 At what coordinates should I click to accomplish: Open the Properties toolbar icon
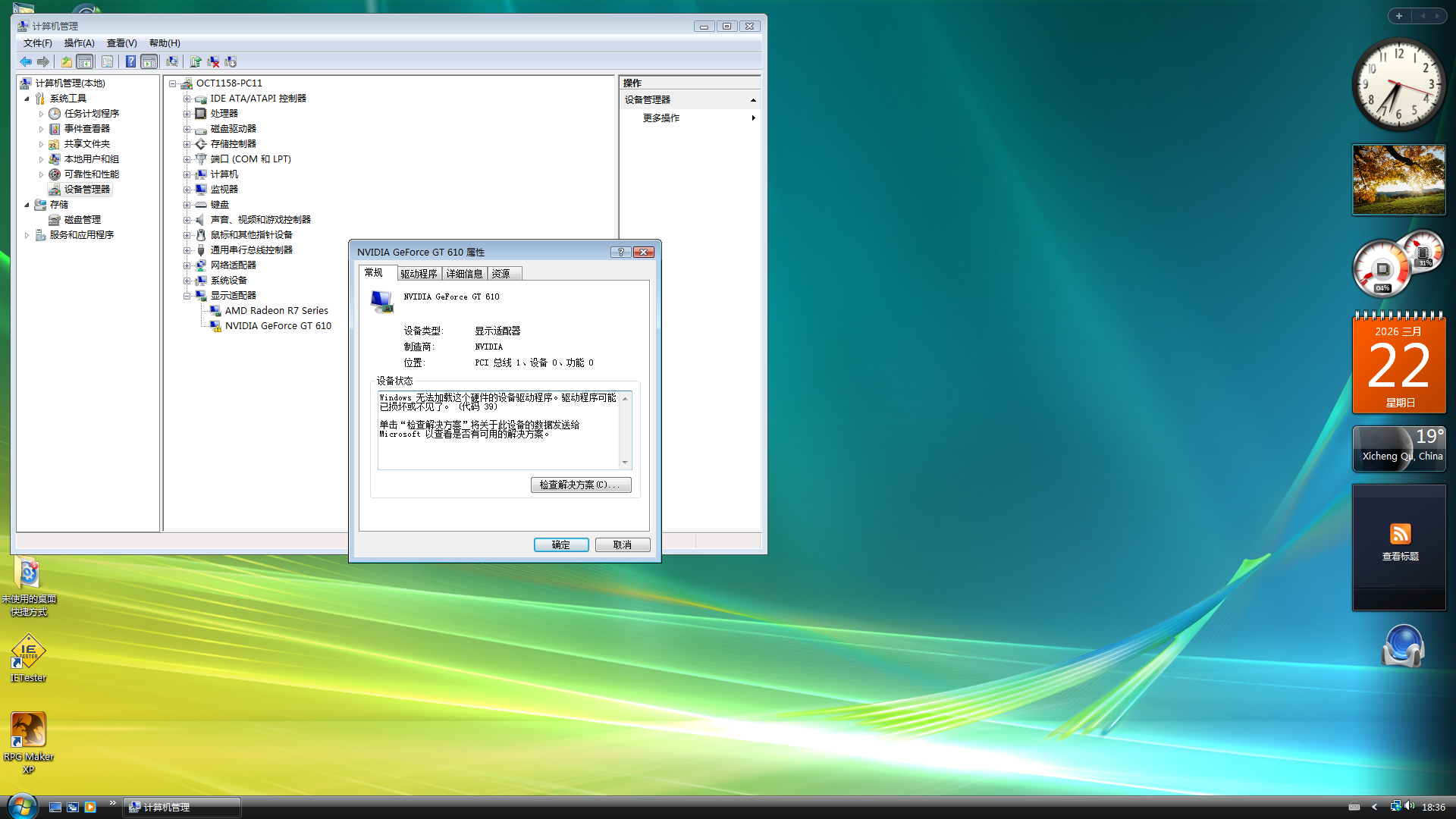(x=107, y=61)
